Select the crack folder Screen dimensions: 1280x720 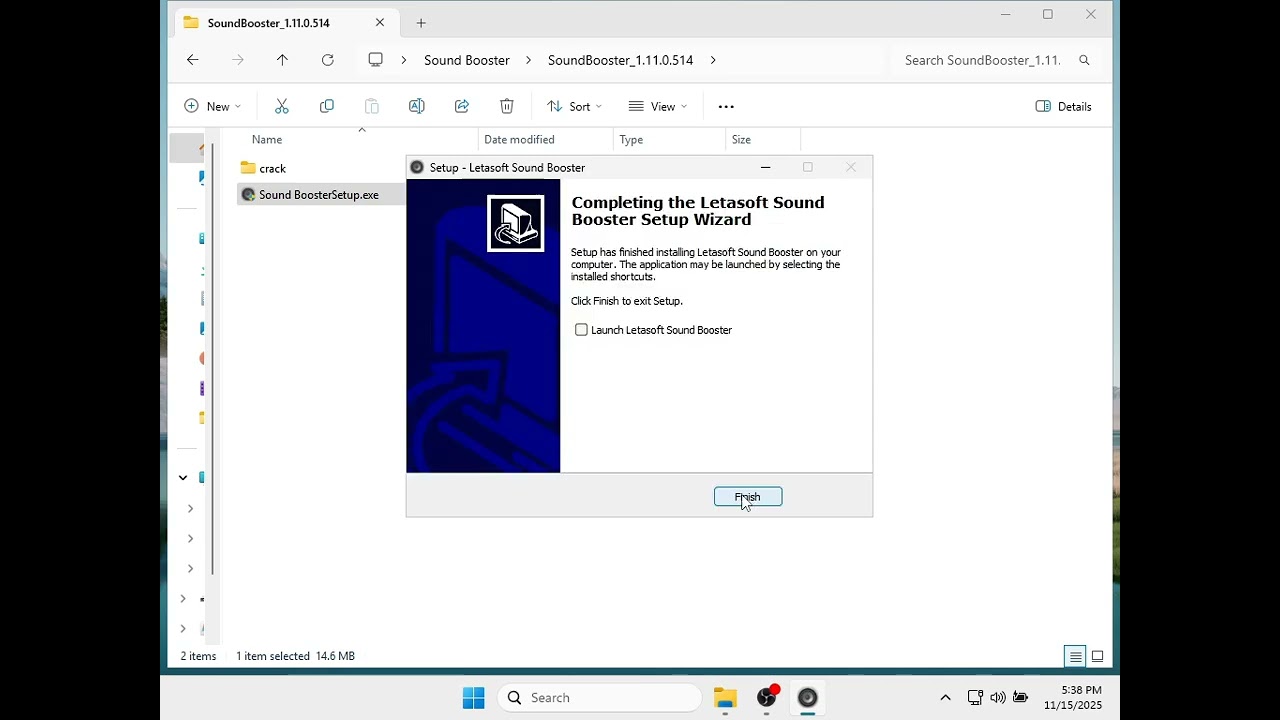(x=264, y=168)
